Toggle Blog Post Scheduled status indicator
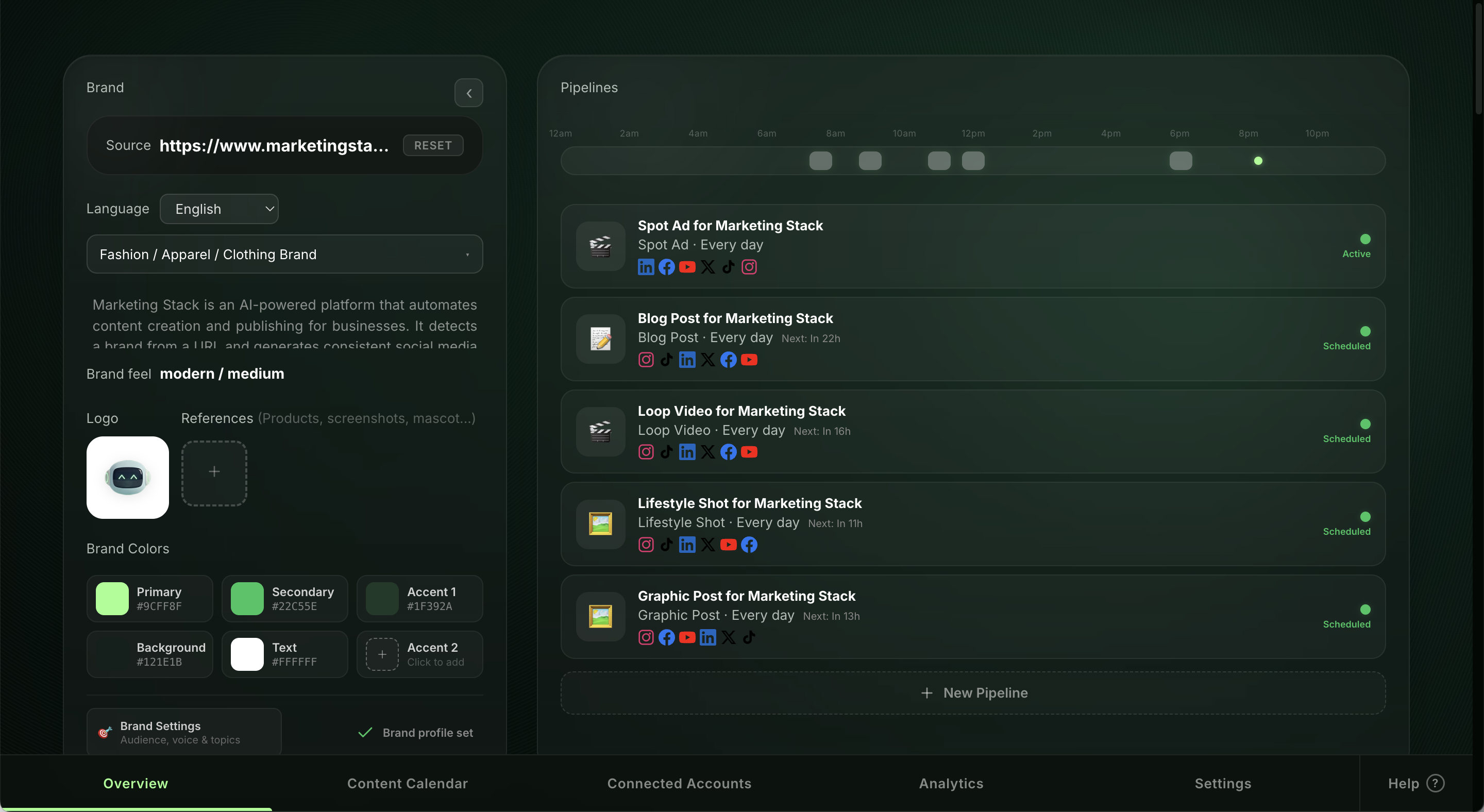This screenshot has width=1484, height=812. tap(1365, 331)
